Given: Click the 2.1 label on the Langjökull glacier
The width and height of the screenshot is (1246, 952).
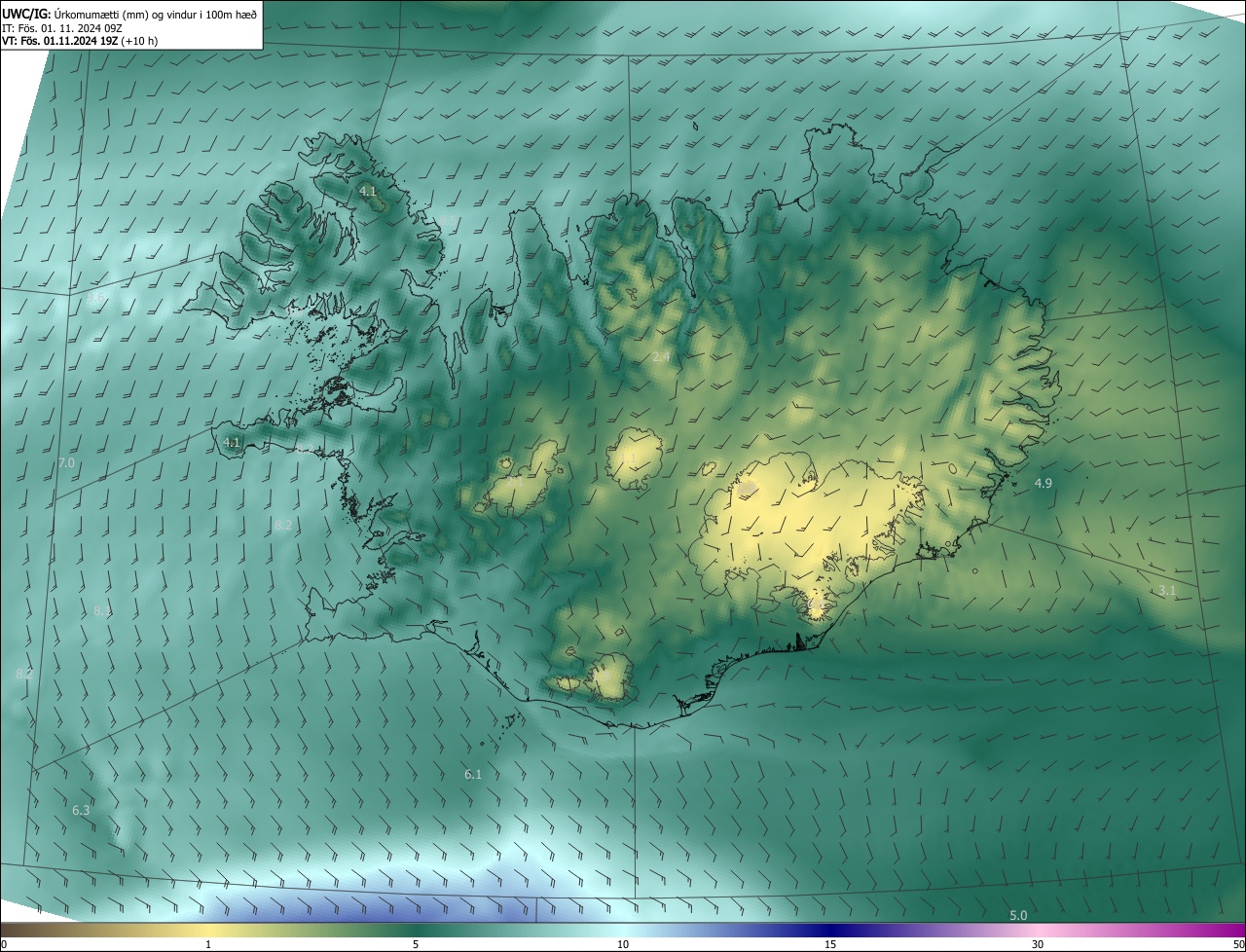Looking at the screenshot, I should 514,480.
